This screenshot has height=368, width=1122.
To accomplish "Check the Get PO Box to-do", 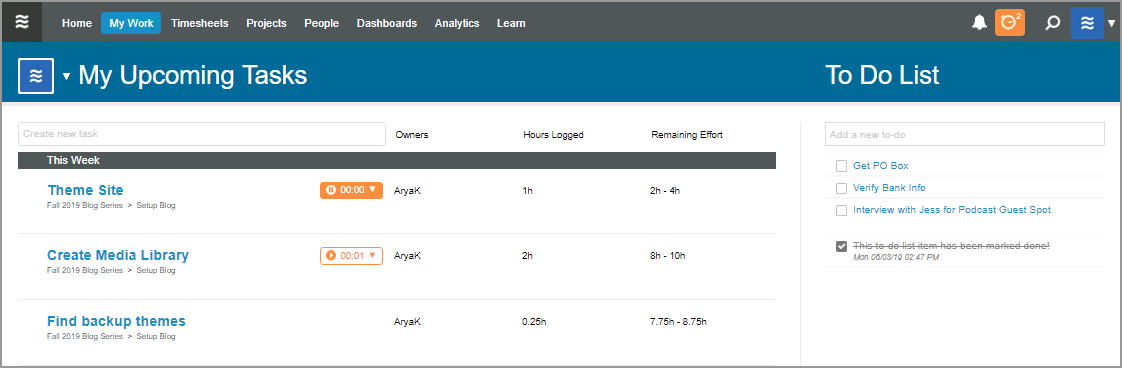I will click(842, 166).
